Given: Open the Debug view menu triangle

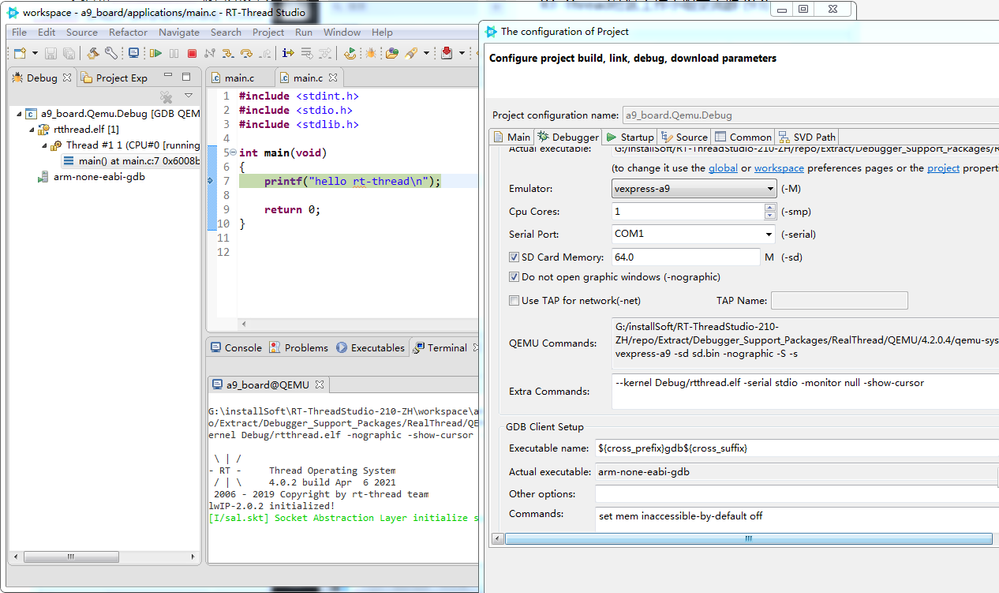Looking at the screenshot, I should 189,96.
